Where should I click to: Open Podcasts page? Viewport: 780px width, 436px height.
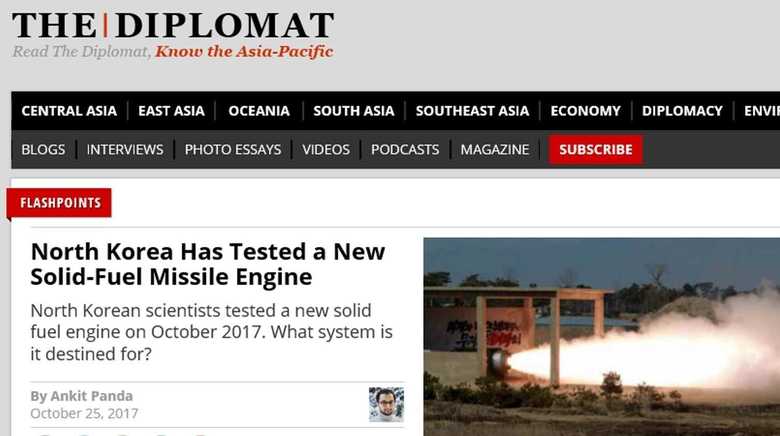405,149
